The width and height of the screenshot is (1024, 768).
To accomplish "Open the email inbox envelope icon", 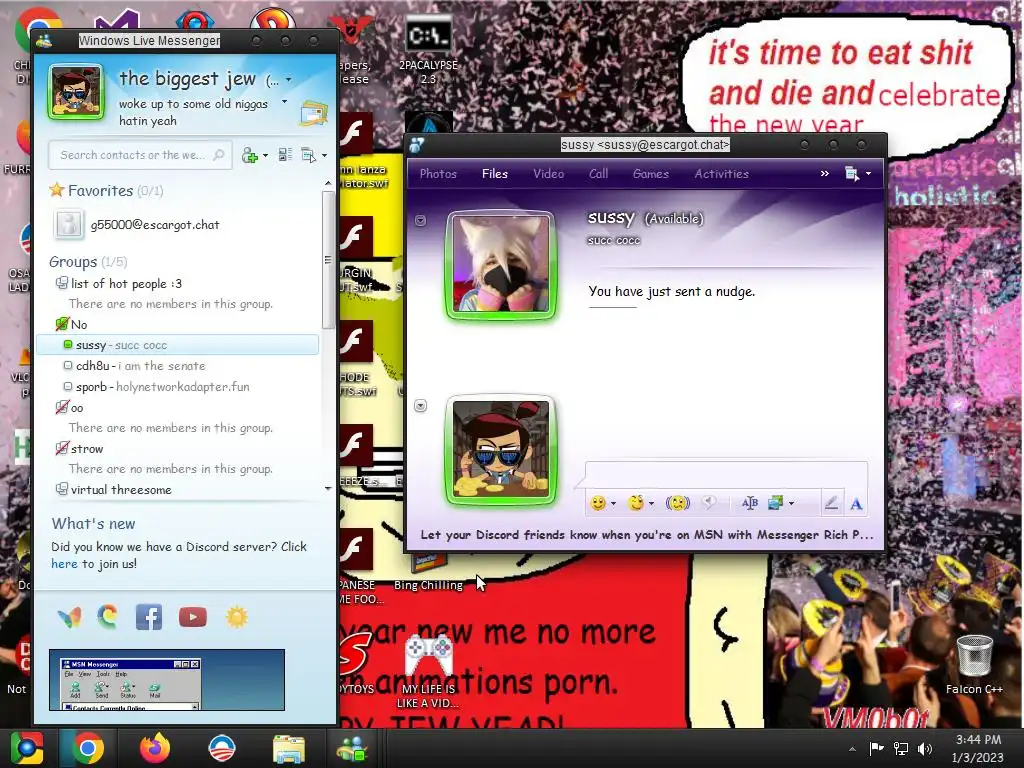I will point(314,113).
